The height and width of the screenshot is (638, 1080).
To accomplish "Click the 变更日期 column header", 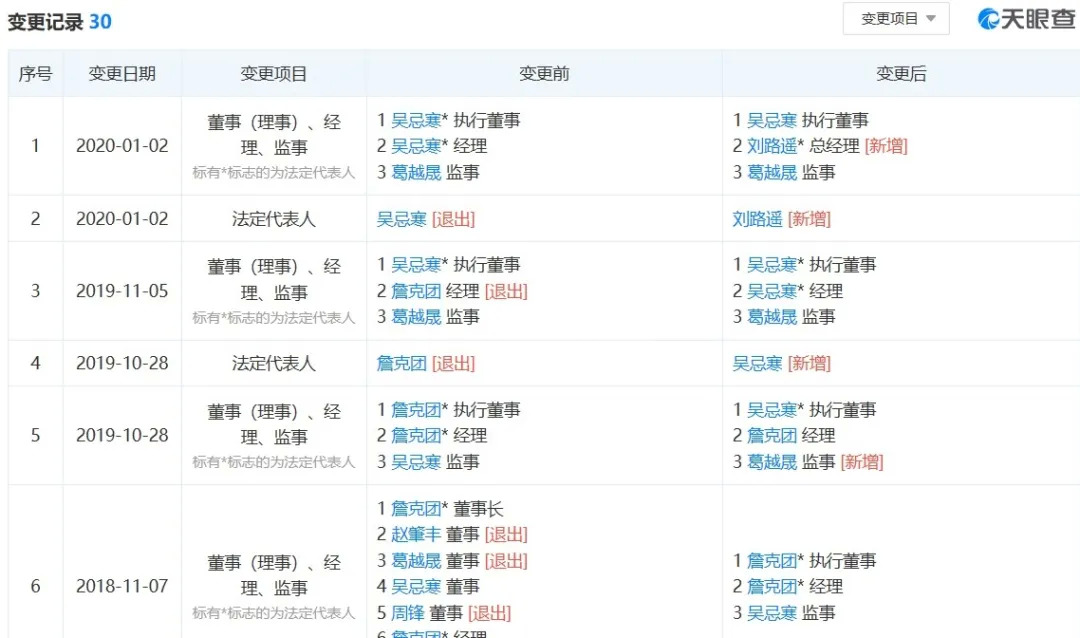I will 122,73.
